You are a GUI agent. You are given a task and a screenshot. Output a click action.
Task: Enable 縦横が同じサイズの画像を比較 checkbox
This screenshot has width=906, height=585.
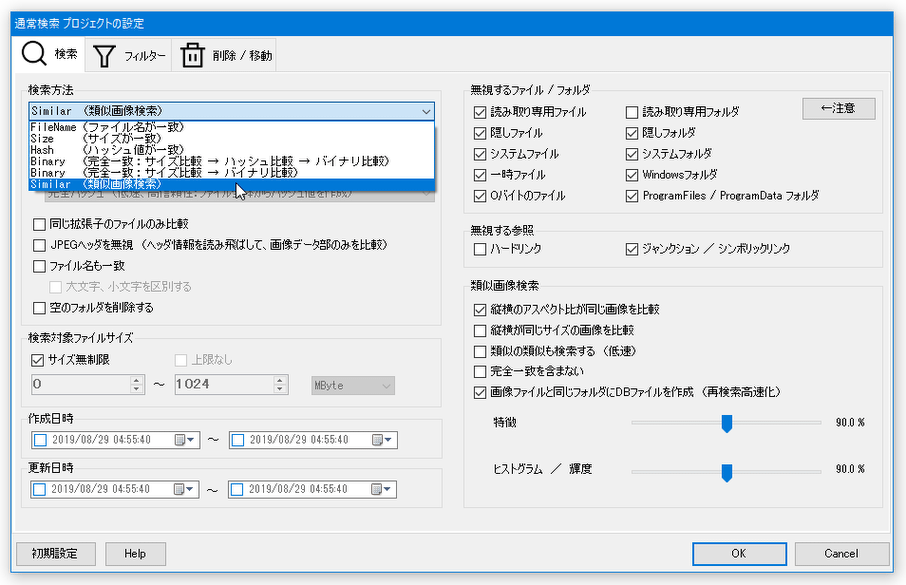tap(480, 331)
